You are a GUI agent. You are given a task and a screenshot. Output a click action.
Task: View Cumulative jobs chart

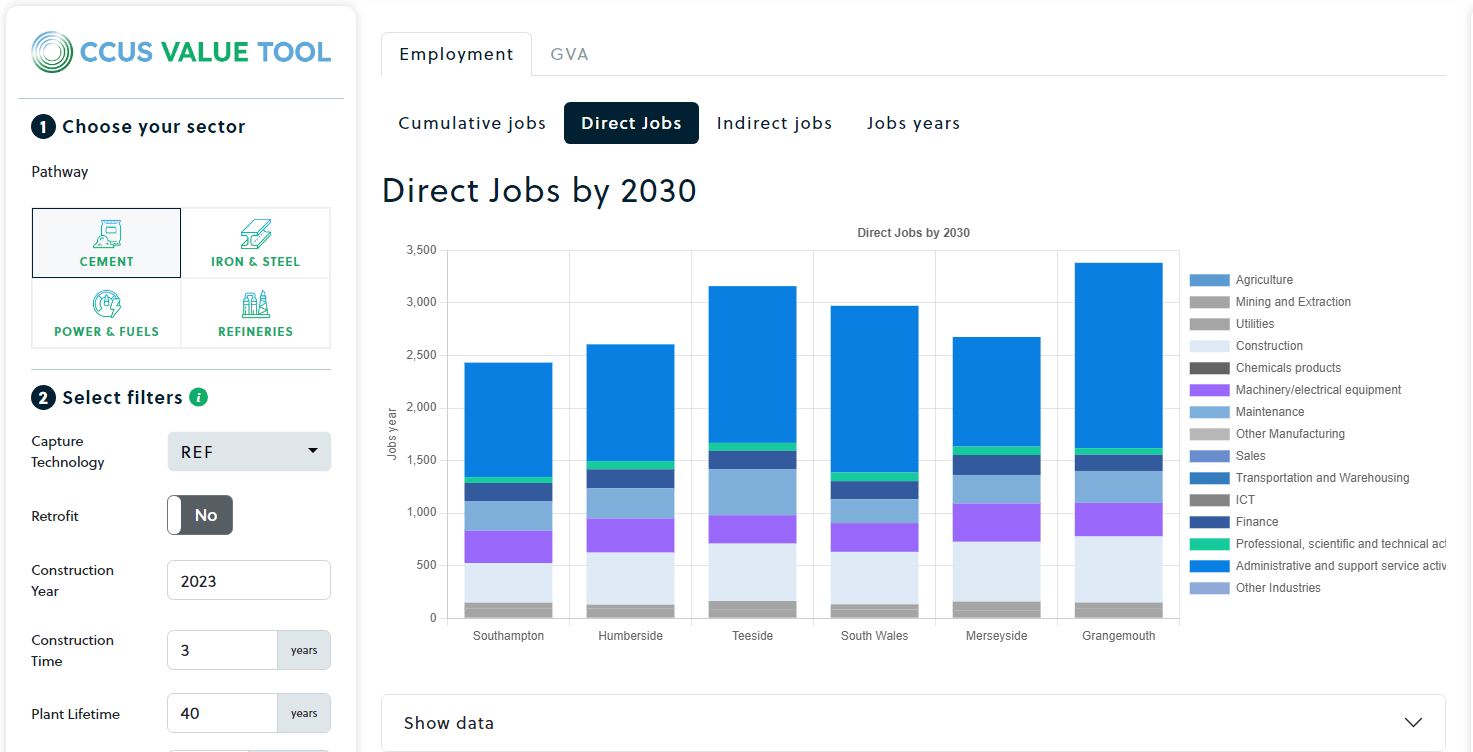472,123
